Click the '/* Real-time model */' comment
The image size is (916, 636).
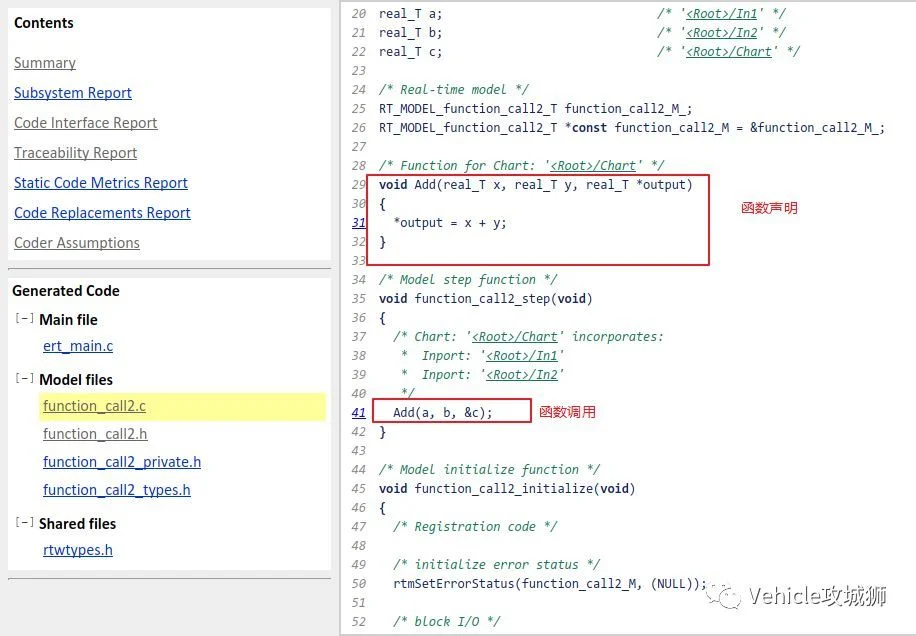tap(454, 90)
